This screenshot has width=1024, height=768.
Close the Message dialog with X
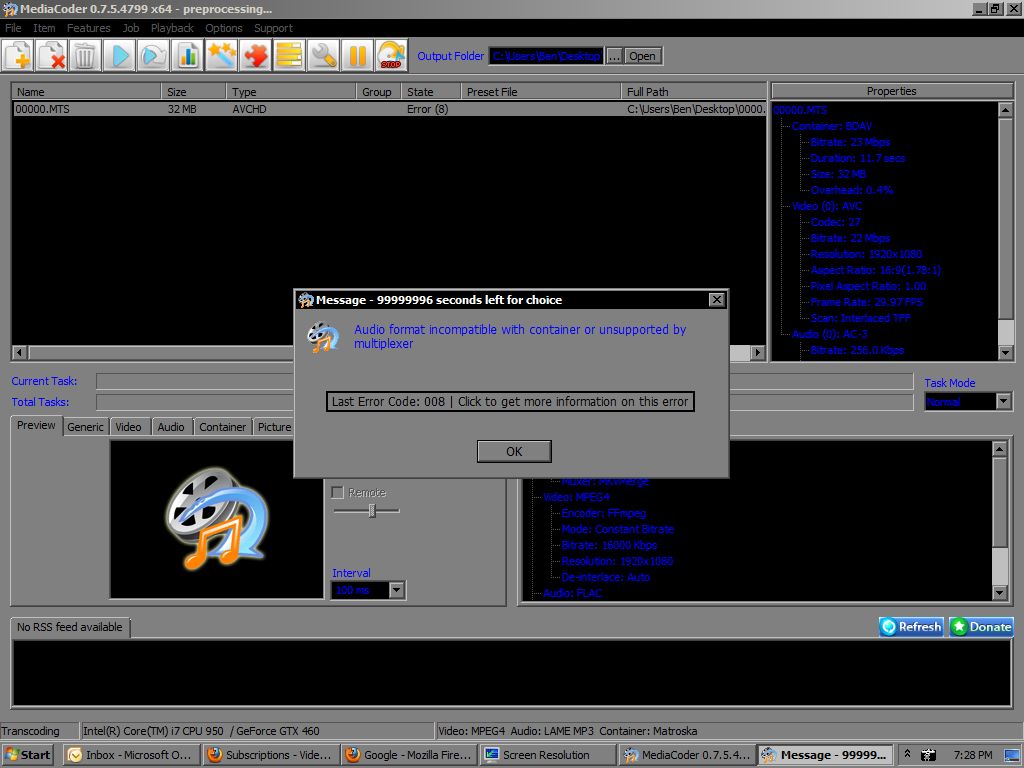716,300
